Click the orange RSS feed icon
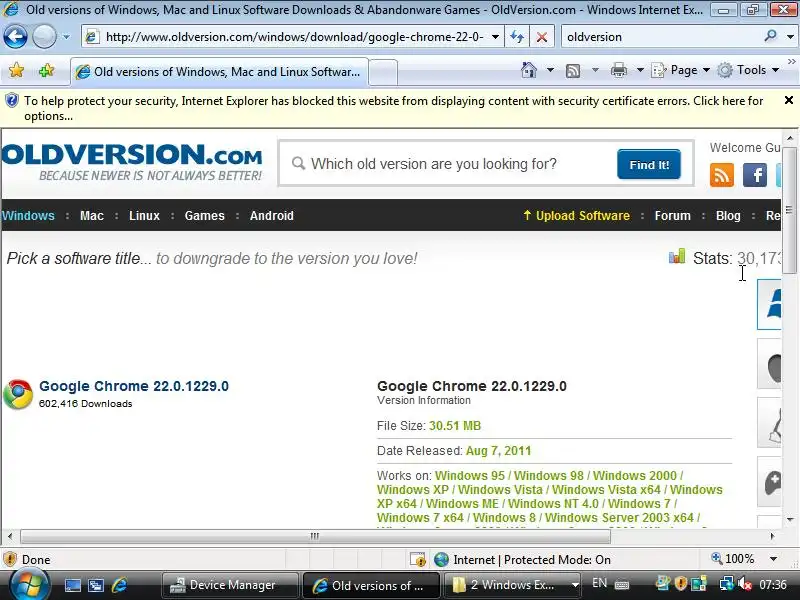 click(x=722, y=176)
